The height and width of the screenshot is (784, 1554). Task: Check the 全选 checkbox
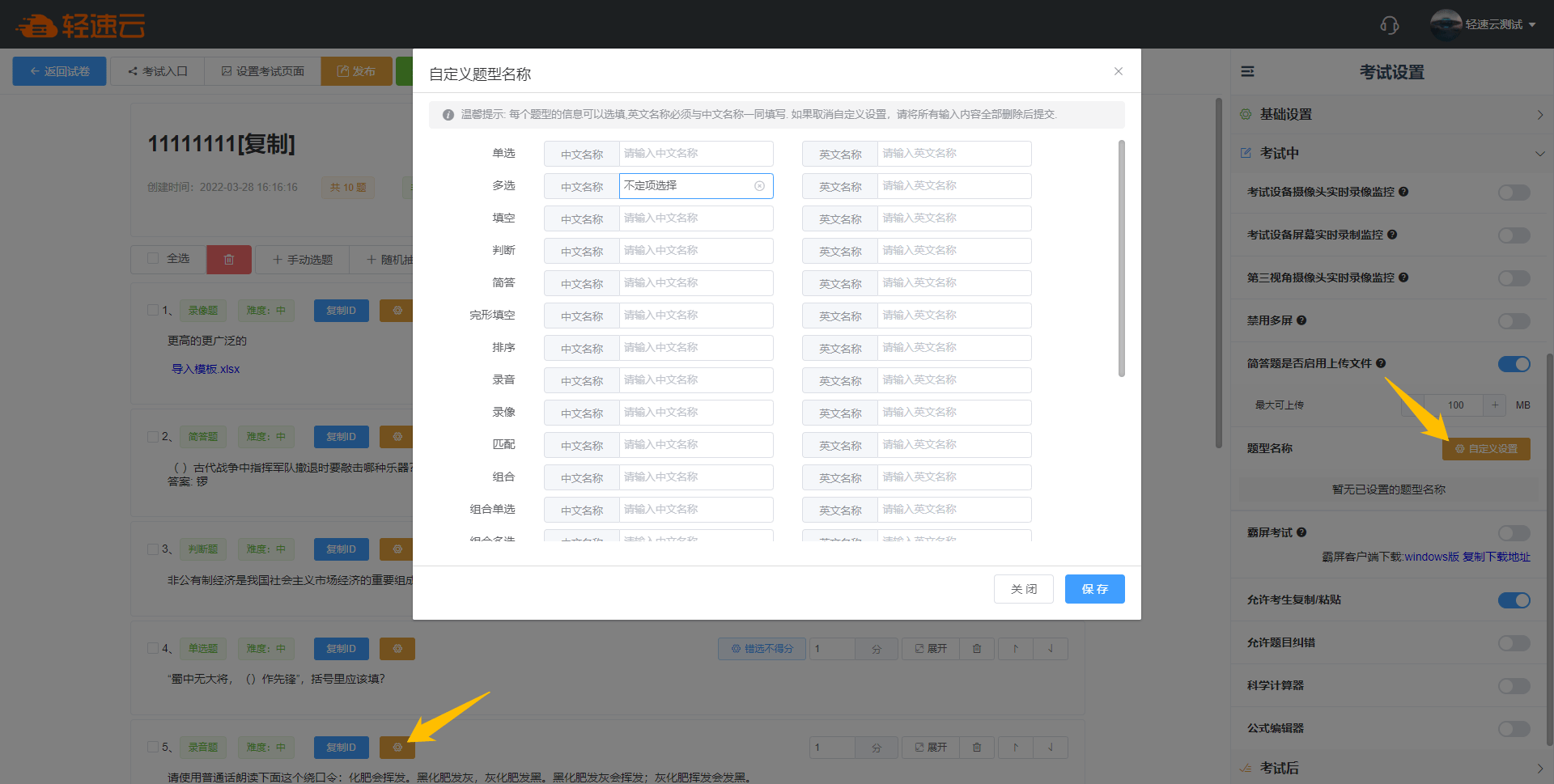tap(153, 259)
